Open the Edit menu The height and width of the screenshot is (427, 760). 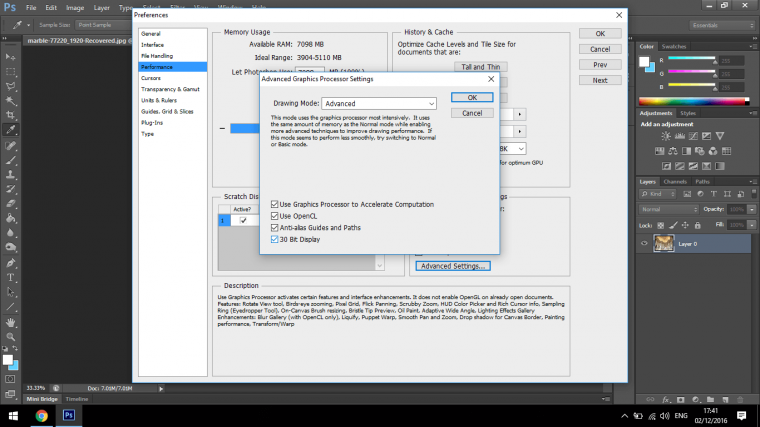point(51,8)
